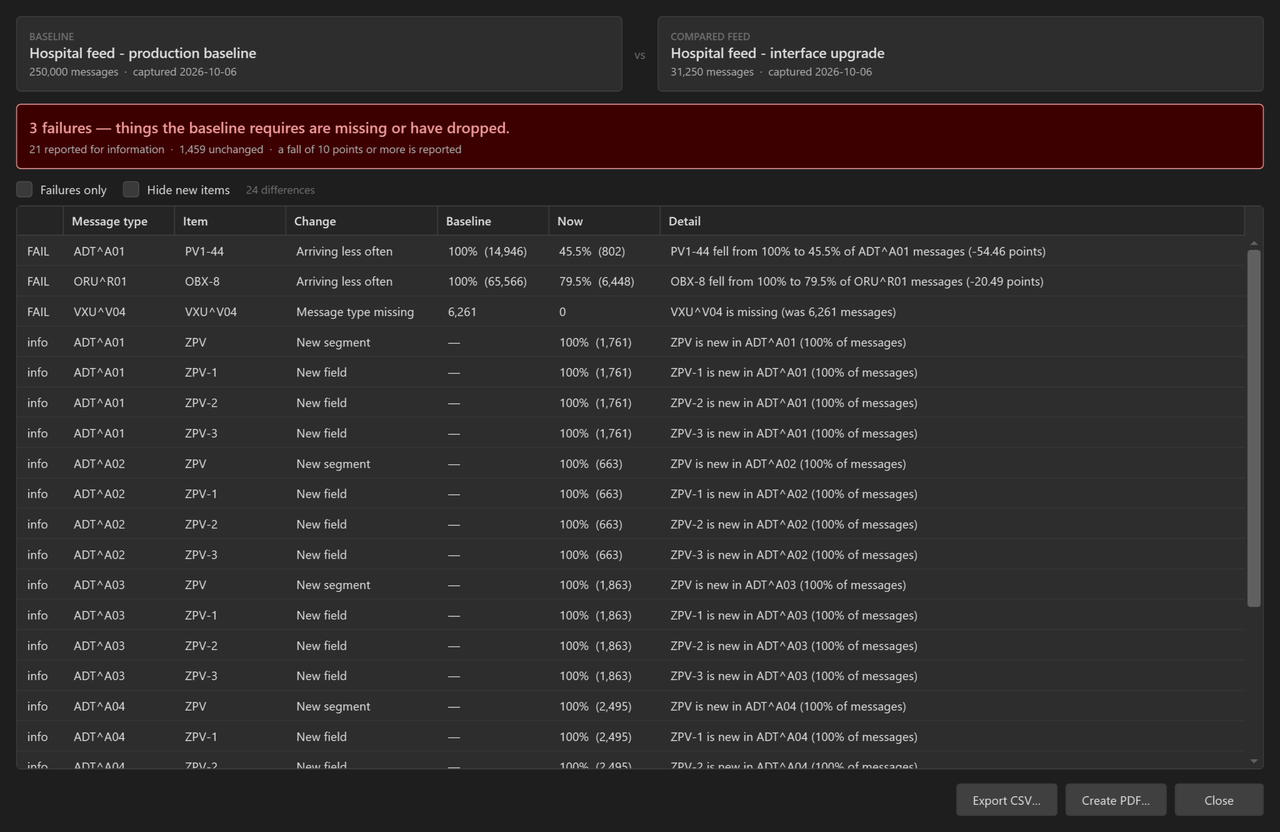Click the Detail column header
The image size is (1280, 832).
click(x=952, y=221)
